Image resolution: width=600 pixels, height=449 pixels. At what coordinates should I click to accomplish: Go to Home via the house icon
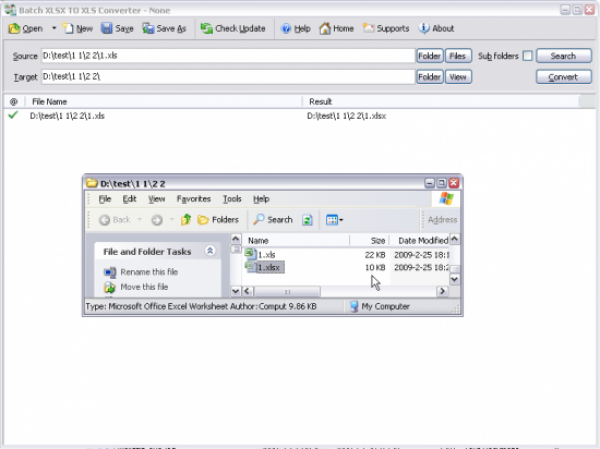pos(336,28)
